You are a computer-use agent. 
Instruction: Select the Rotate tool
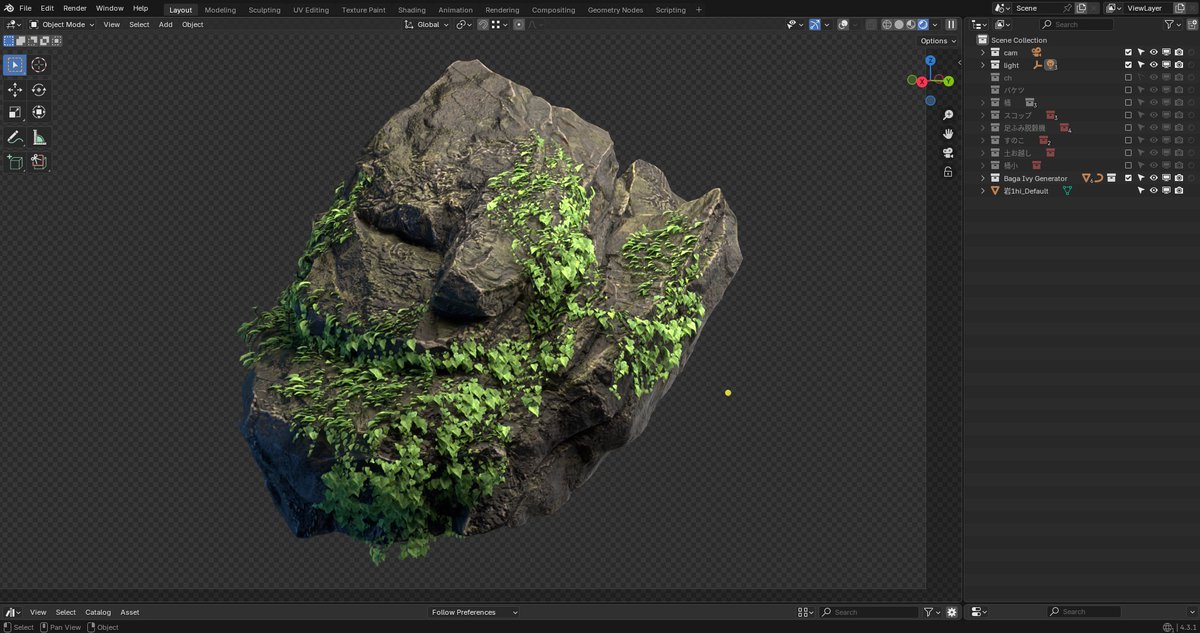click(x=39, y=90)
